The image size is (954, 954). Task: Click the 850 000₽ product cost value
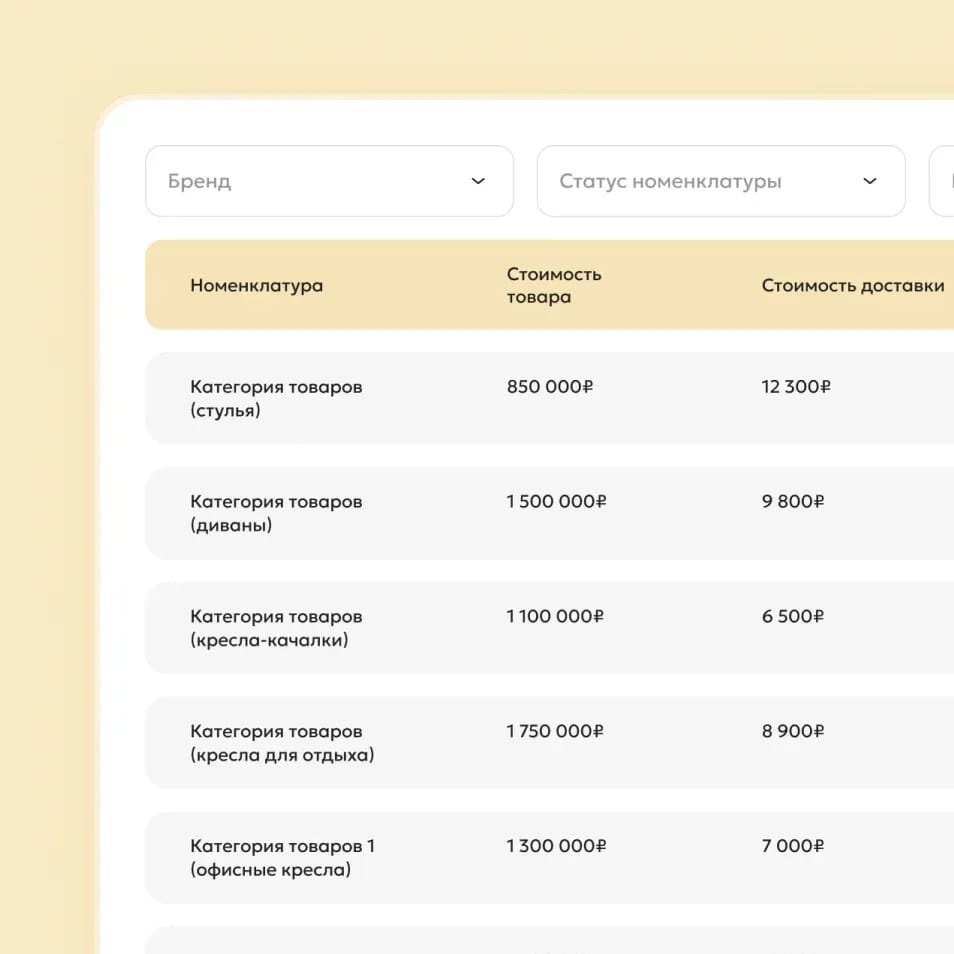[549, 386]
